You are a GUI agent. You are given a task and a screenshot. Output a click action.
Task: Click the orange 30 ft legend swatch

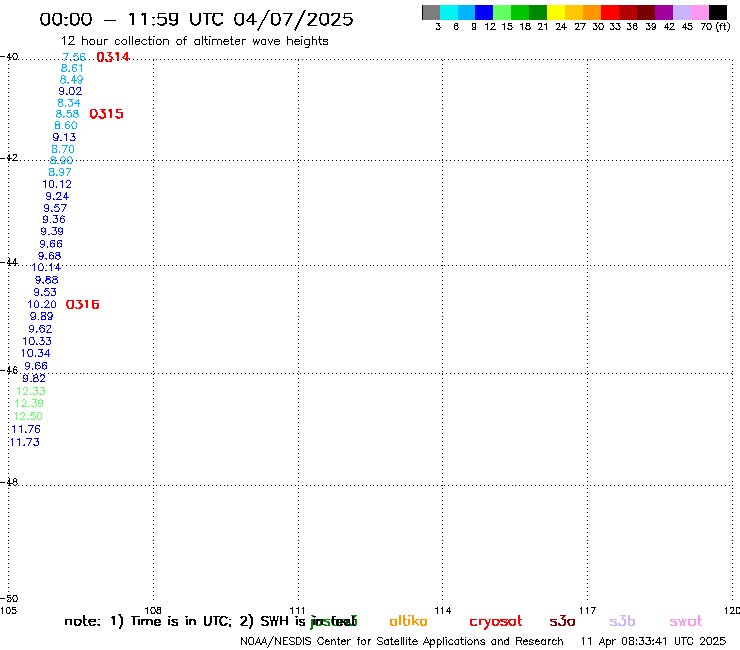pyautogui.click(x=592, y=12)
